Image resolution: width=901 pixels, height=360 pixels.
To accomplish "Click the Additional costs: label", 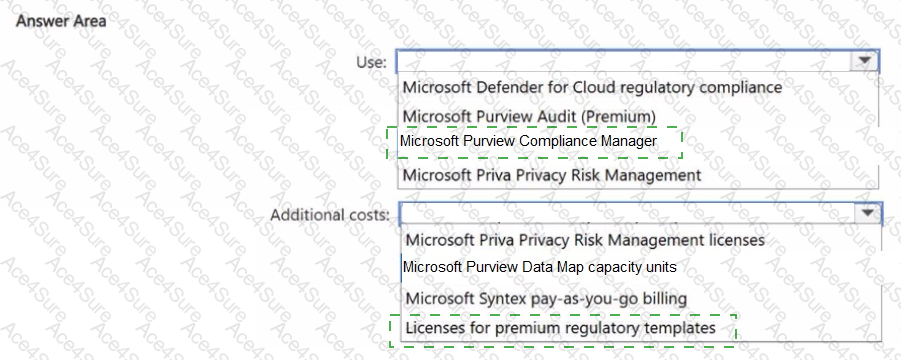I will click(x=330, y=215).
